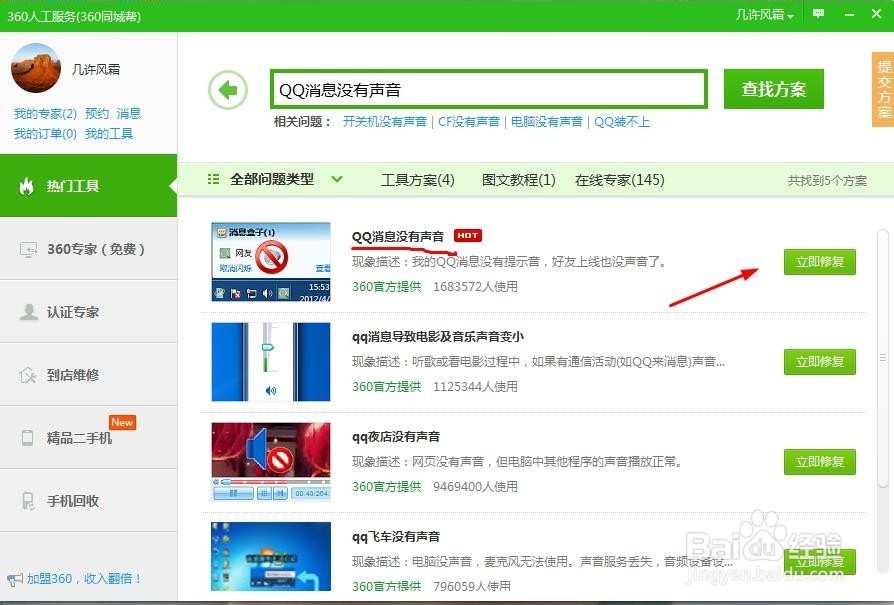
Task: Open the volume mixer thumbnail of qq消息导致电影 result
Action: [271, 362]
